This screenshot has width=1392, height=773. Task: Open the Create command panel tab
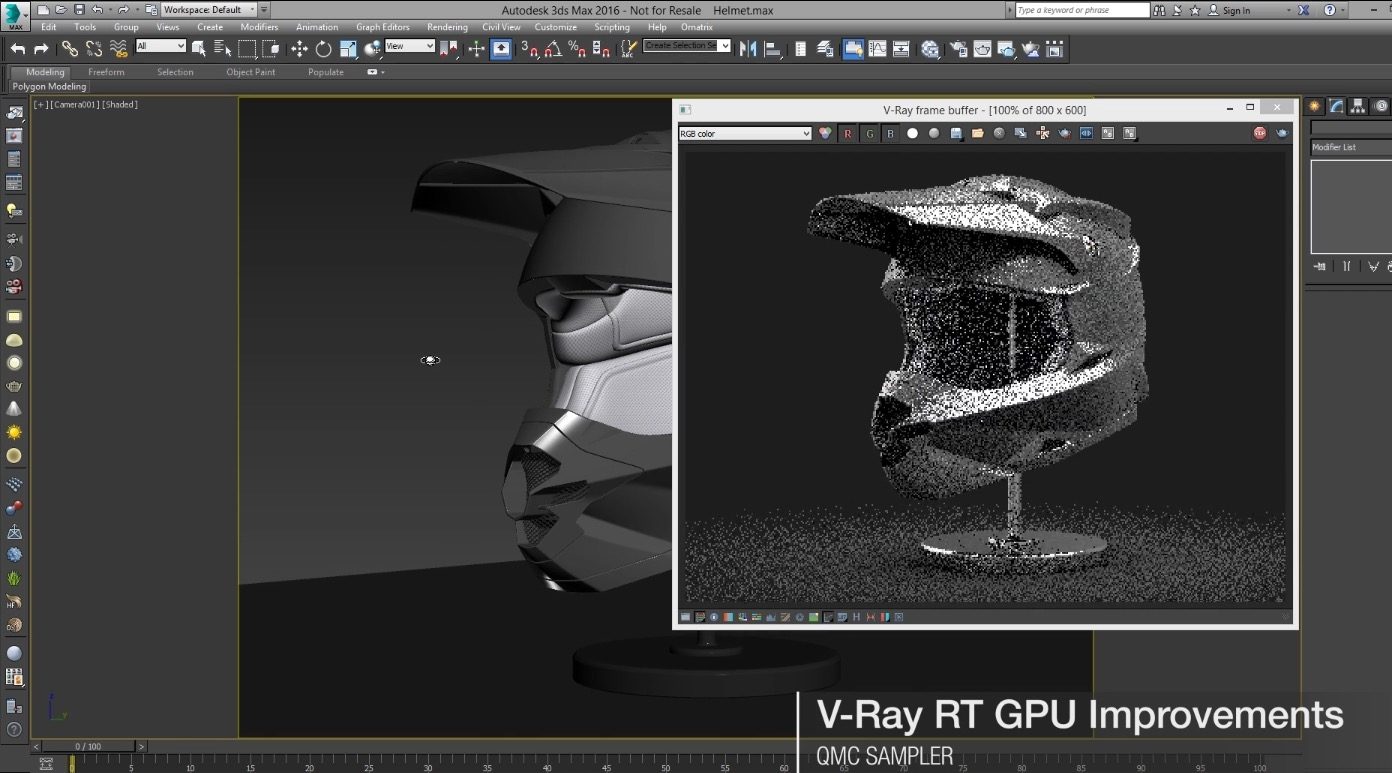pos(1315,106)
